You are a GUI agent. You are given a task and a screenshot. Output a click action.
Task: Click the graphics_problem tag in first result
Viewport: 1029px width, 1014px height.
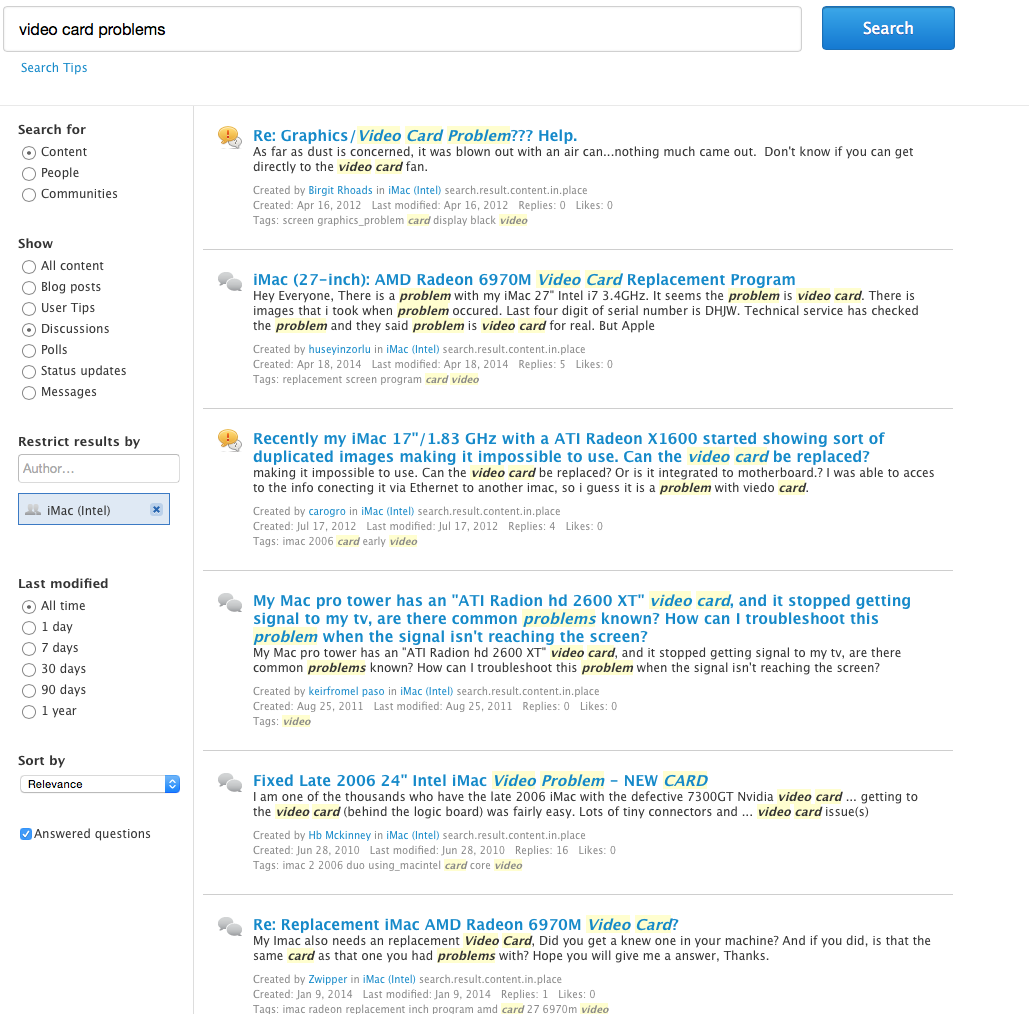tap(360, 221)
